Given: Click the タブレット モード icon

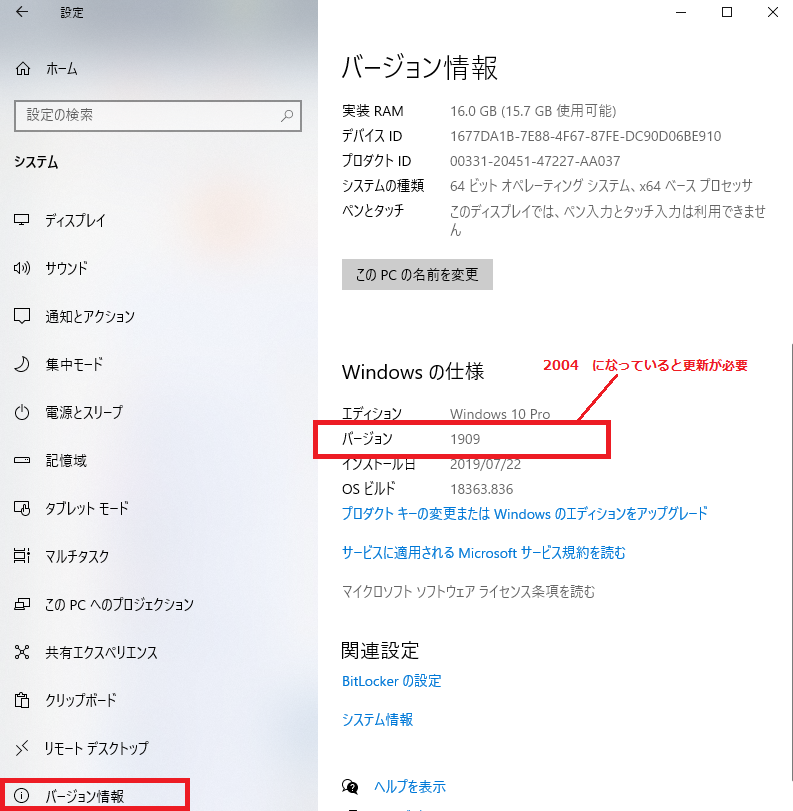Looking at the screenshot, I should click(x=22, y=508).
